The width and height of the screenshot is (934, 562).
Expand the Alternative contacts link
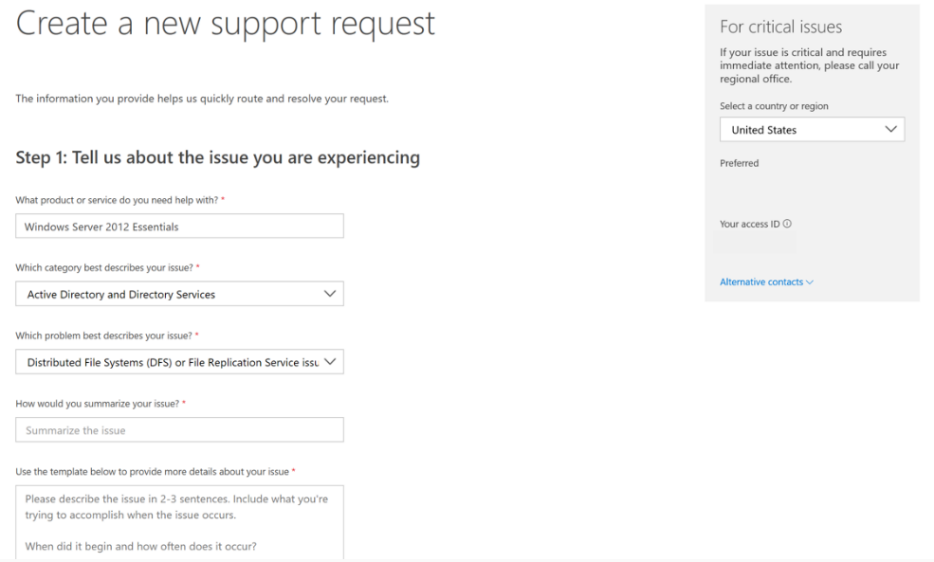tap(761, 283)
